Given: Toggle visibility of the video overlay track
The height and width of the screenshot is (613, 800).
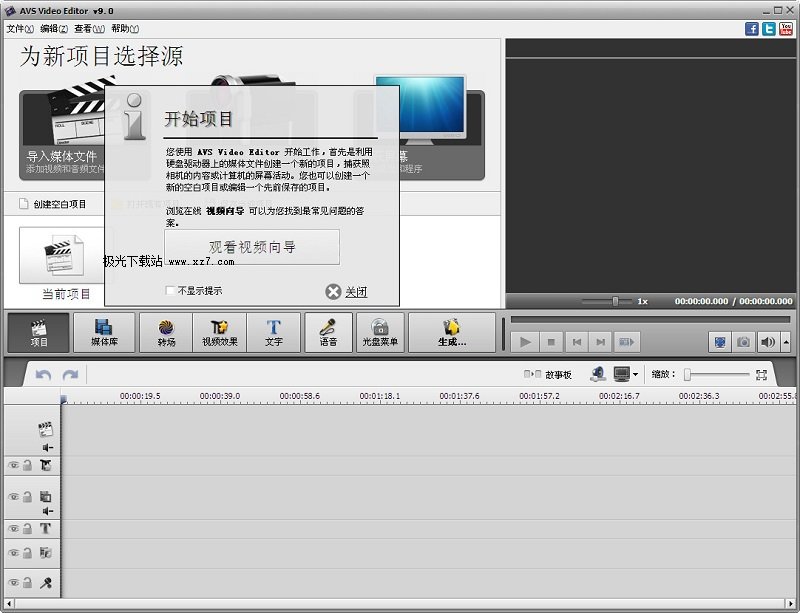Looking at the screenshot, I should (14, 497).
